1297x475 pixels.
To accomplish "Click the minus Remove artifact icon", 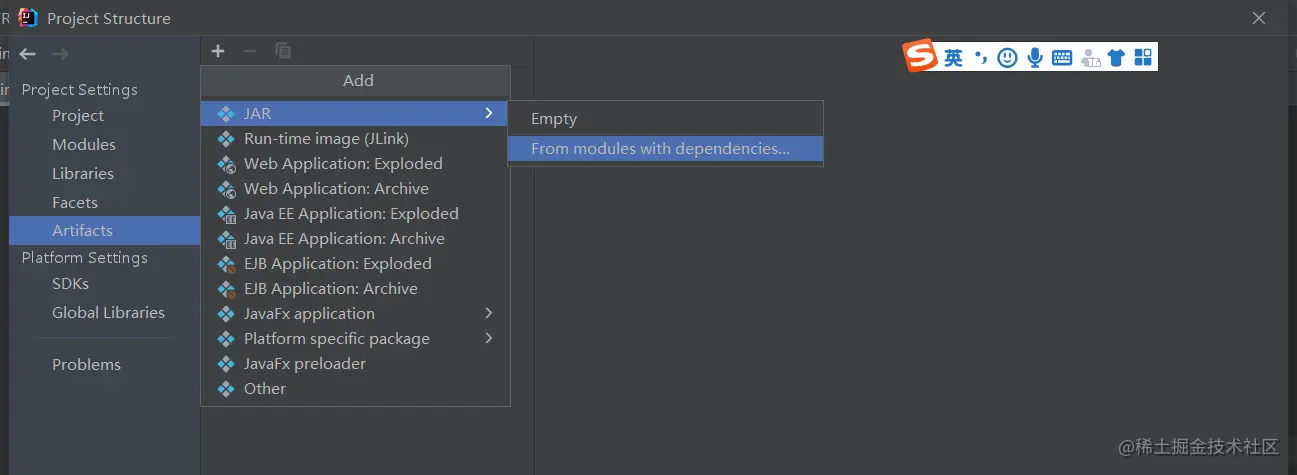I will [x=250, y=51].
